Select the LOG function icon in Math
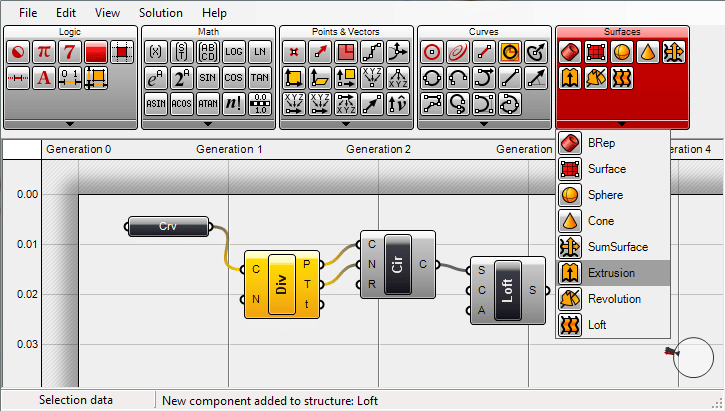Image resolution: width=725 pixels, height=411 pixels. click(234, 51)
